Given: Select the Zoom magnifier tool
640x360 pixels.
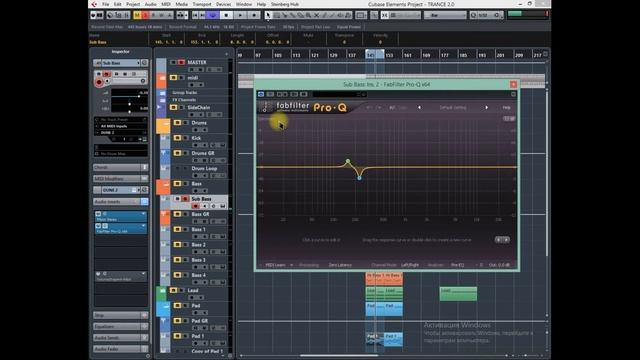Looking at the screenshot, I should tap(308, 15).
